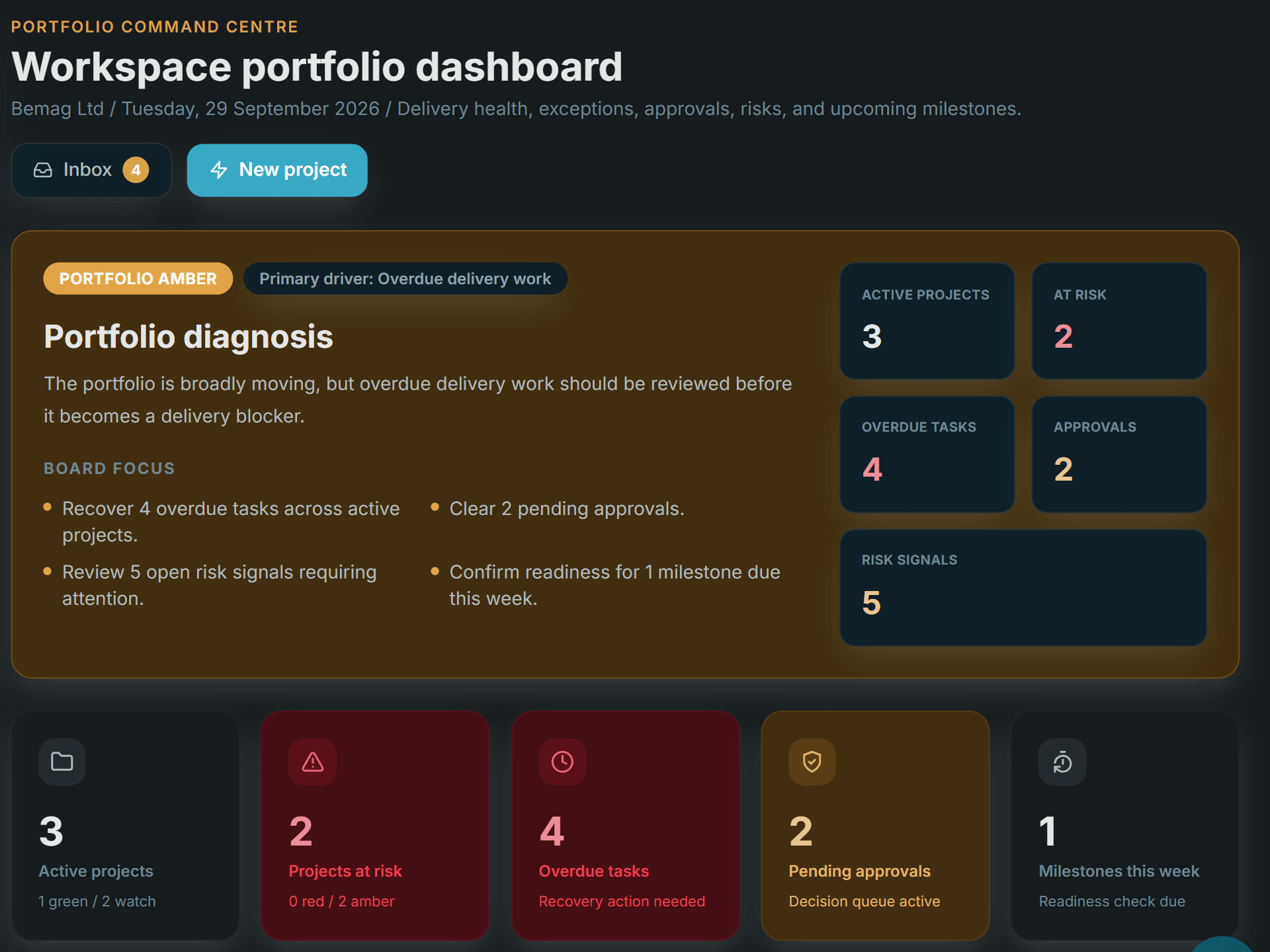Image resolution: width=1270 pixels, height=952 pixels.
Task: Click the shield check icon on Pending approvals
Action: (812, 762)
